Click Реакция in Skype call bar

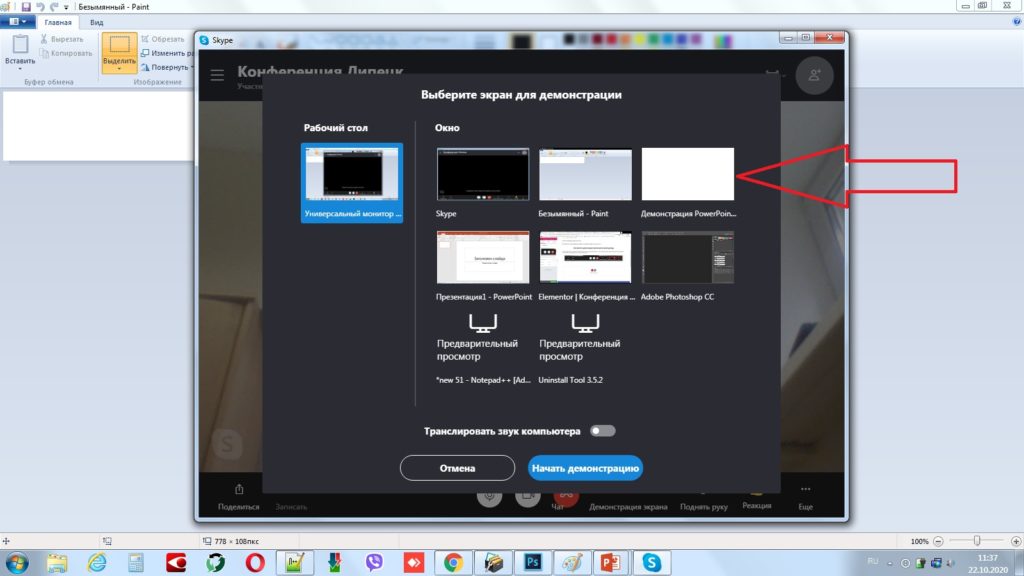point(756,505)
